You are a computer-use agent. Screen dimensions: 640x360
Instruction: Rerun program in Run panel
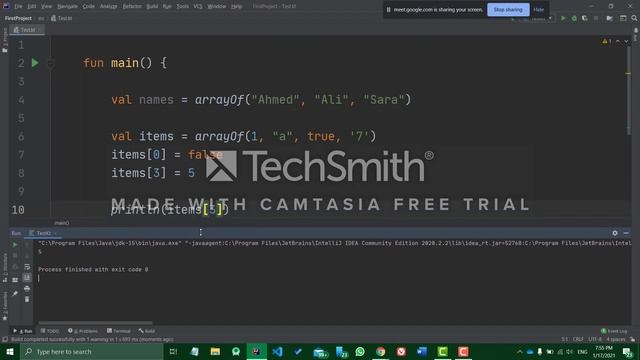(15, 244)
